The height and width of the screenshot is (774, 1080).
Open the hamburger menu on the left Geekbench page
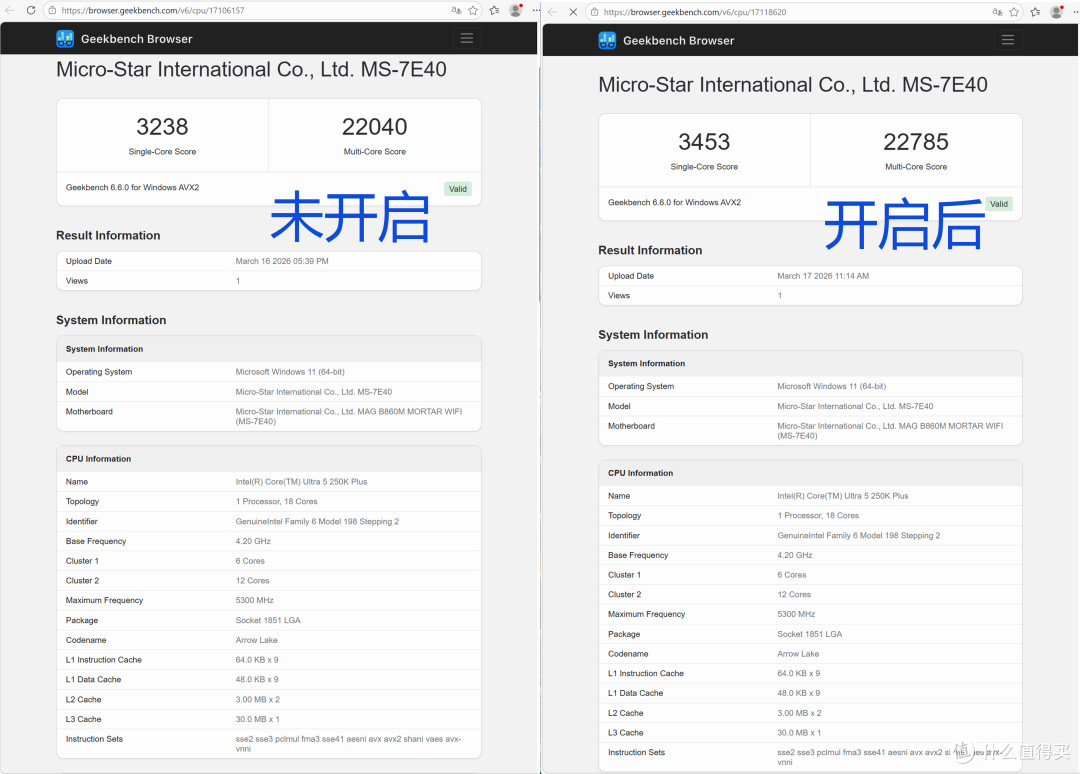467,39
